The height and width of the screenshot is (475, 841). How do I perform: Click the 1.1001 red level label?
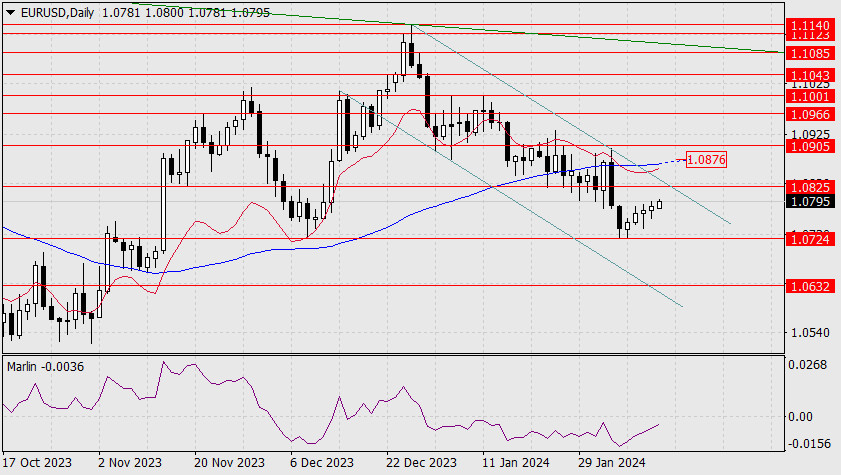pyautogui.click(x=810, y=97)
